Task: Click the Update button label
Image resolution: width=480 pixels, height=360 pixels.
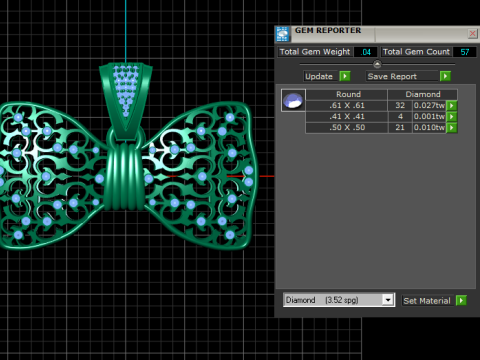Action: (319, 76)
